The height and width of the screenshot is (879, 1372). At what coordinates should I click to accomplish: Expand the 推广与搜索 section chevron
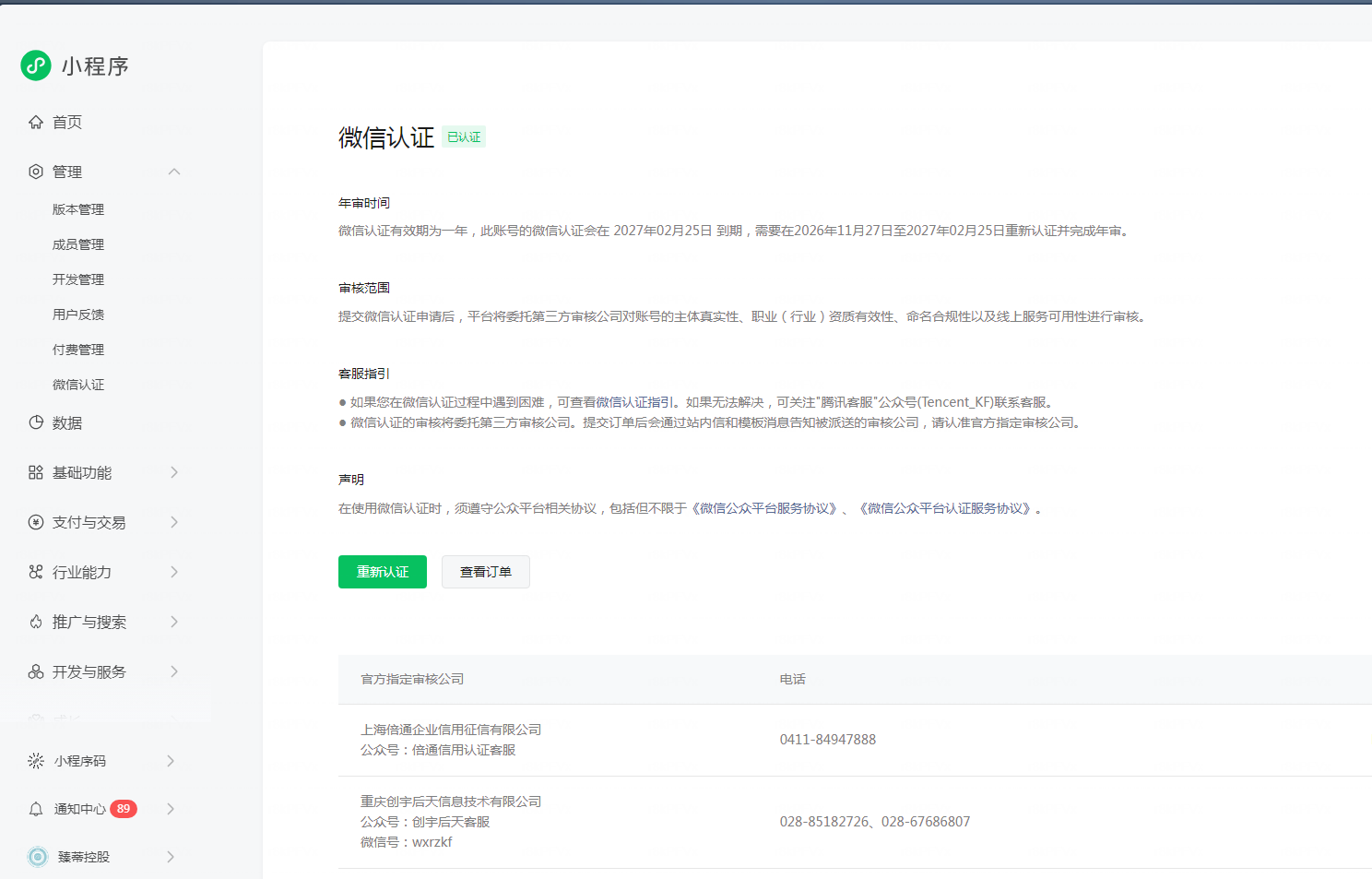click(174, 622)
